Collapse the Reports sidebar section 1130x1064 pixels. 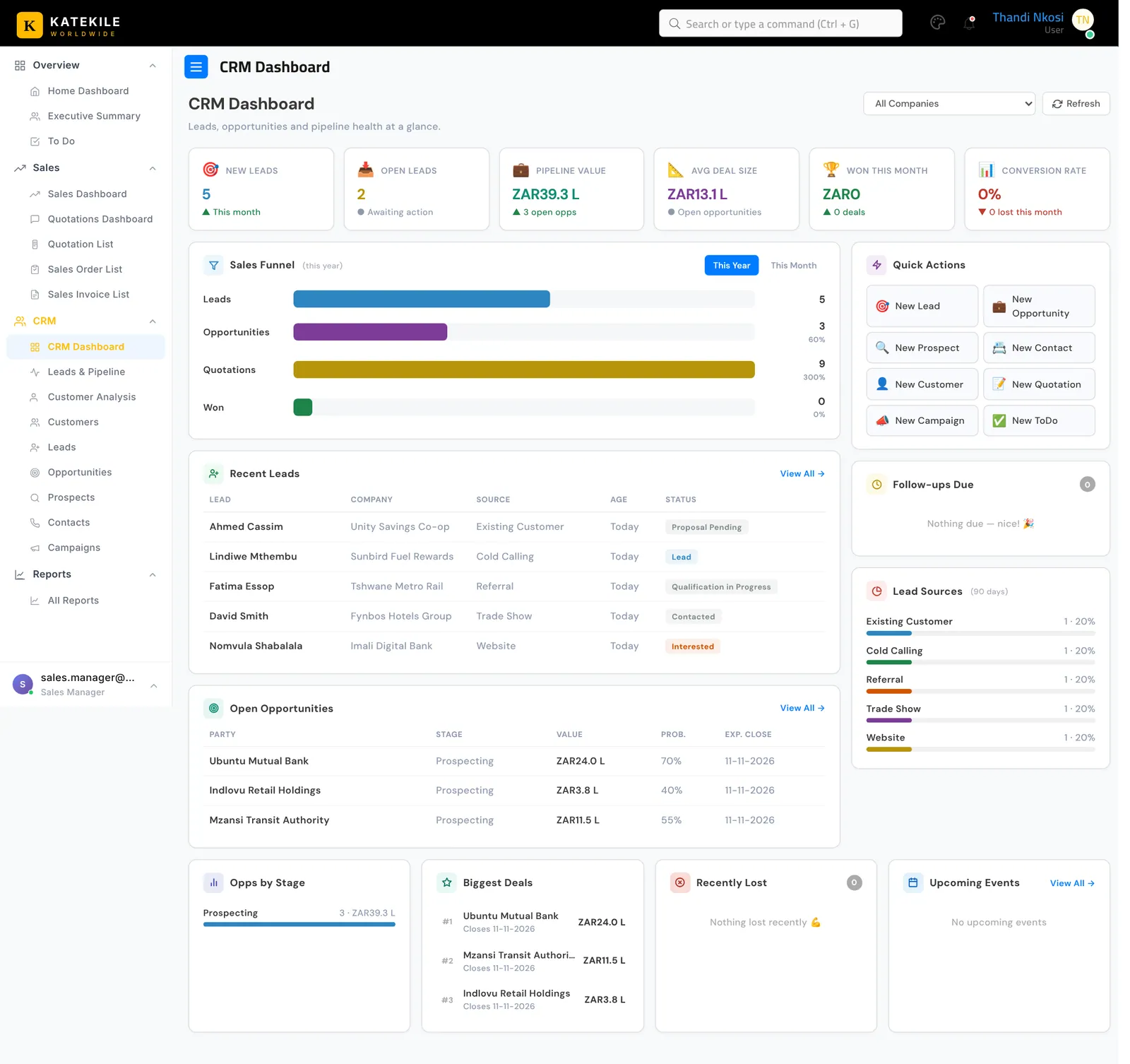[x=153, y=574]
